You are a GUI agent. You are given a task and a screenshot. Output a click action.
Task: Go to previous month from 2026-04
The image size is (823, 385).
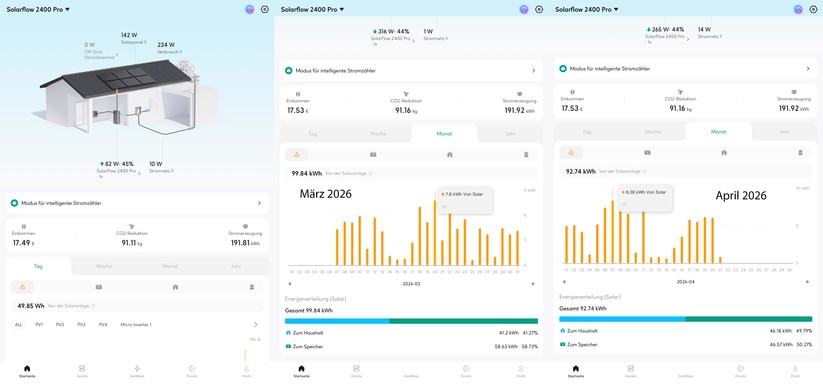pyautogui.click(x=564, y=282)
